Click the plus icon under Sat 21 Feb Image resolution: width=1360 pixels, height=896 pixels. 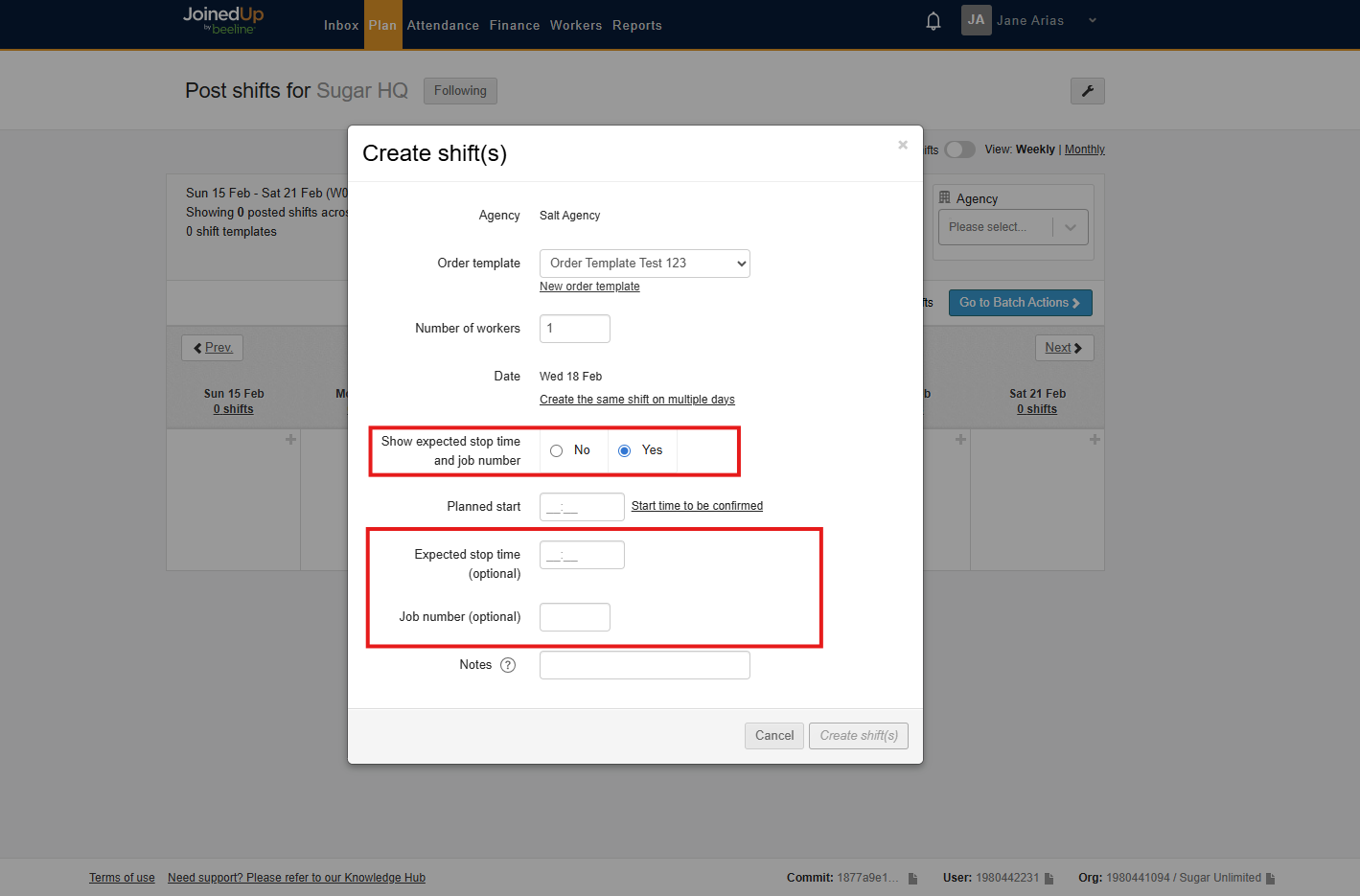[1094, 440]
